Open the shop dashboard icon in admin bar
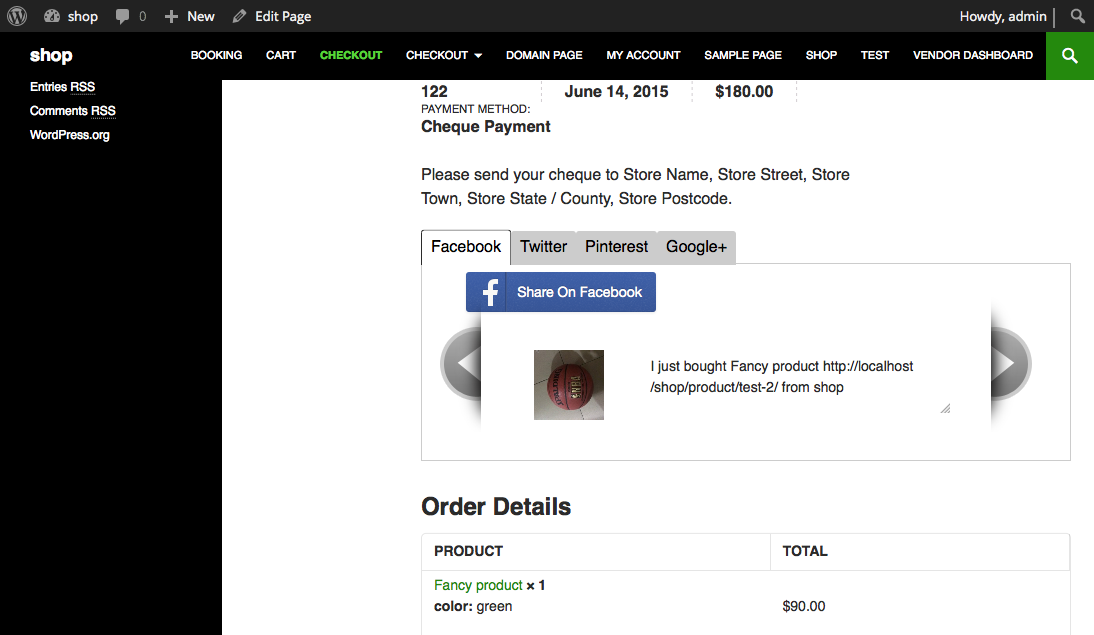1094x635 pixels. pyautogui.click(x=53, y=16)
